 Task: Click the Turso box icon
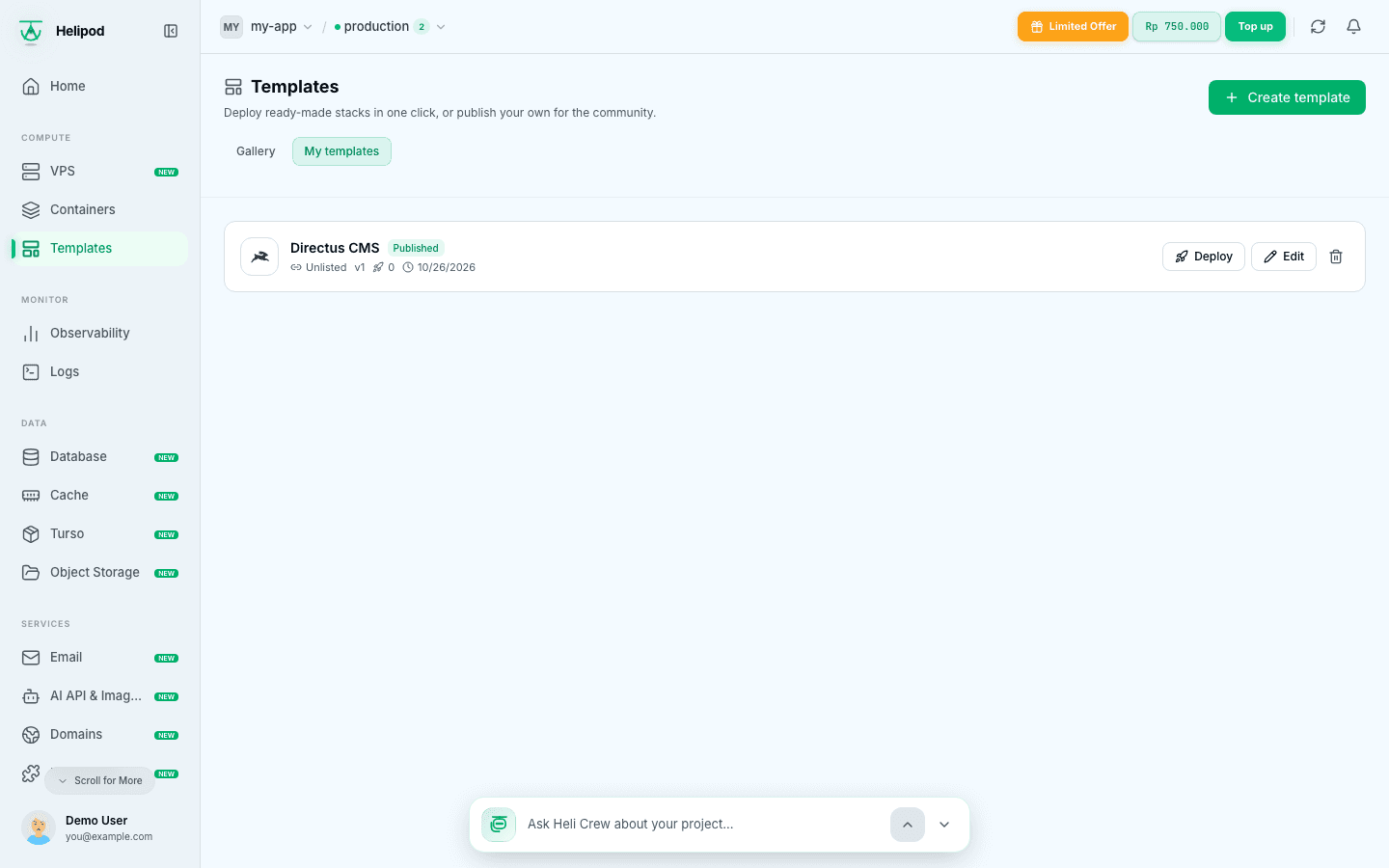click(31, 533)
